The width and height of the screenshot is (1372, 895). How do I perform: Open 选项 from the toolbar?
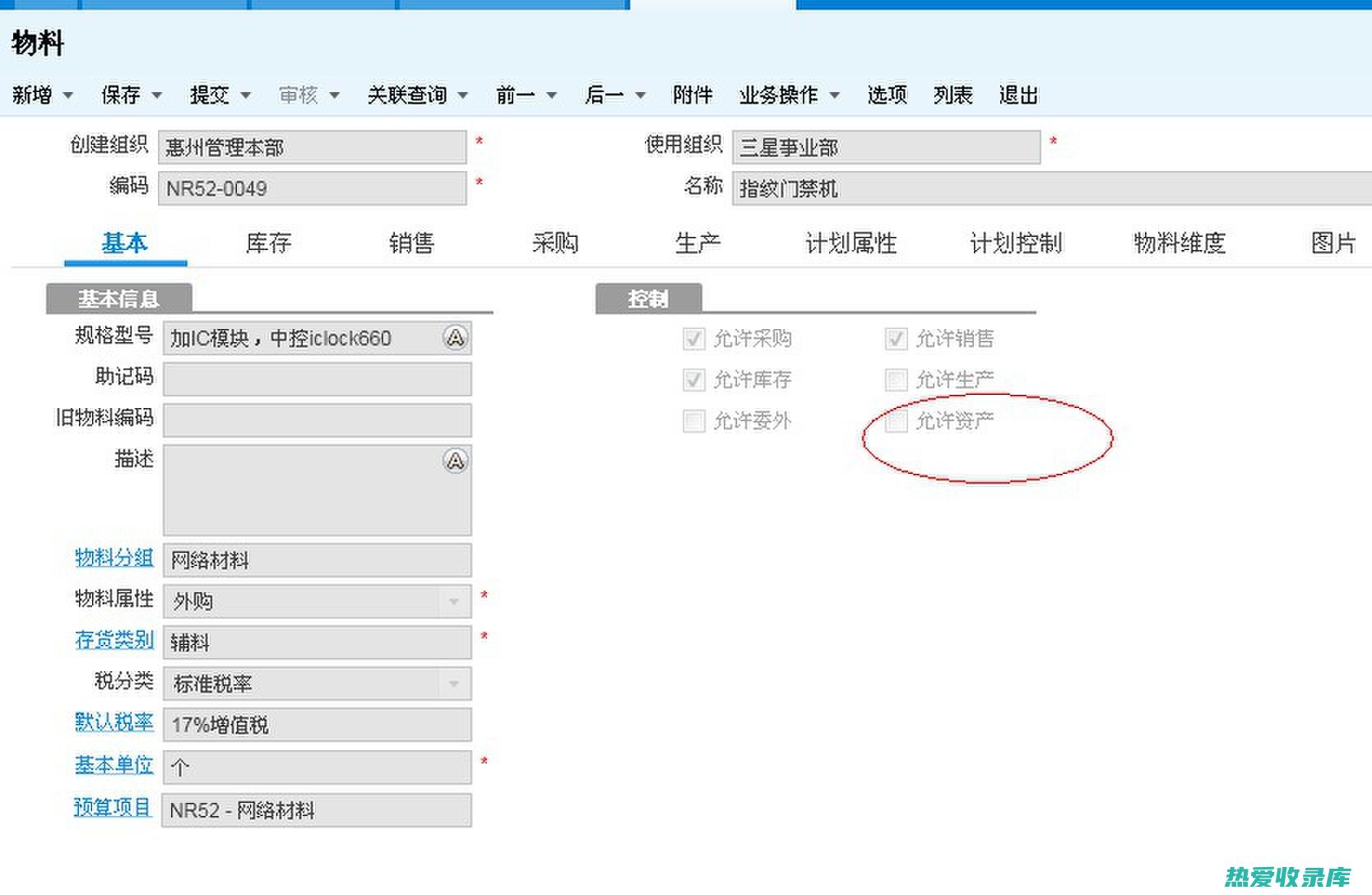[888, 95]
